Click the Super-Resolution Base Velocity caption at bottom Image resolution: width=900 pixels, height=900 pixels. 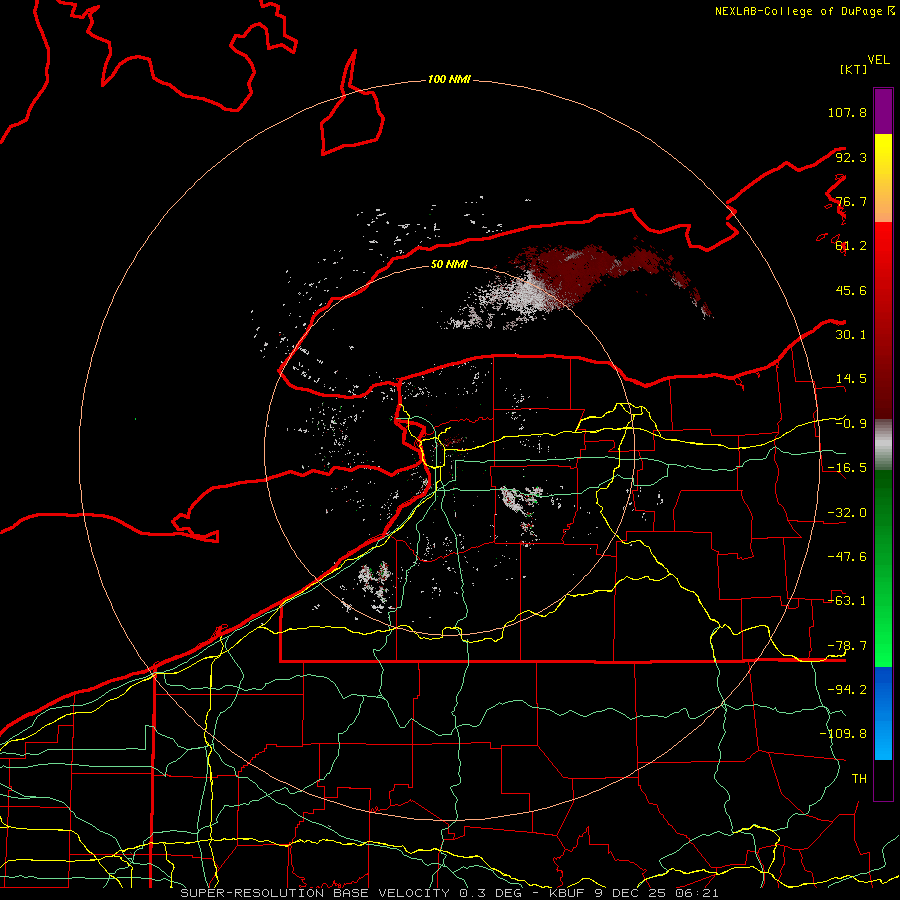[x=449, y=893]
